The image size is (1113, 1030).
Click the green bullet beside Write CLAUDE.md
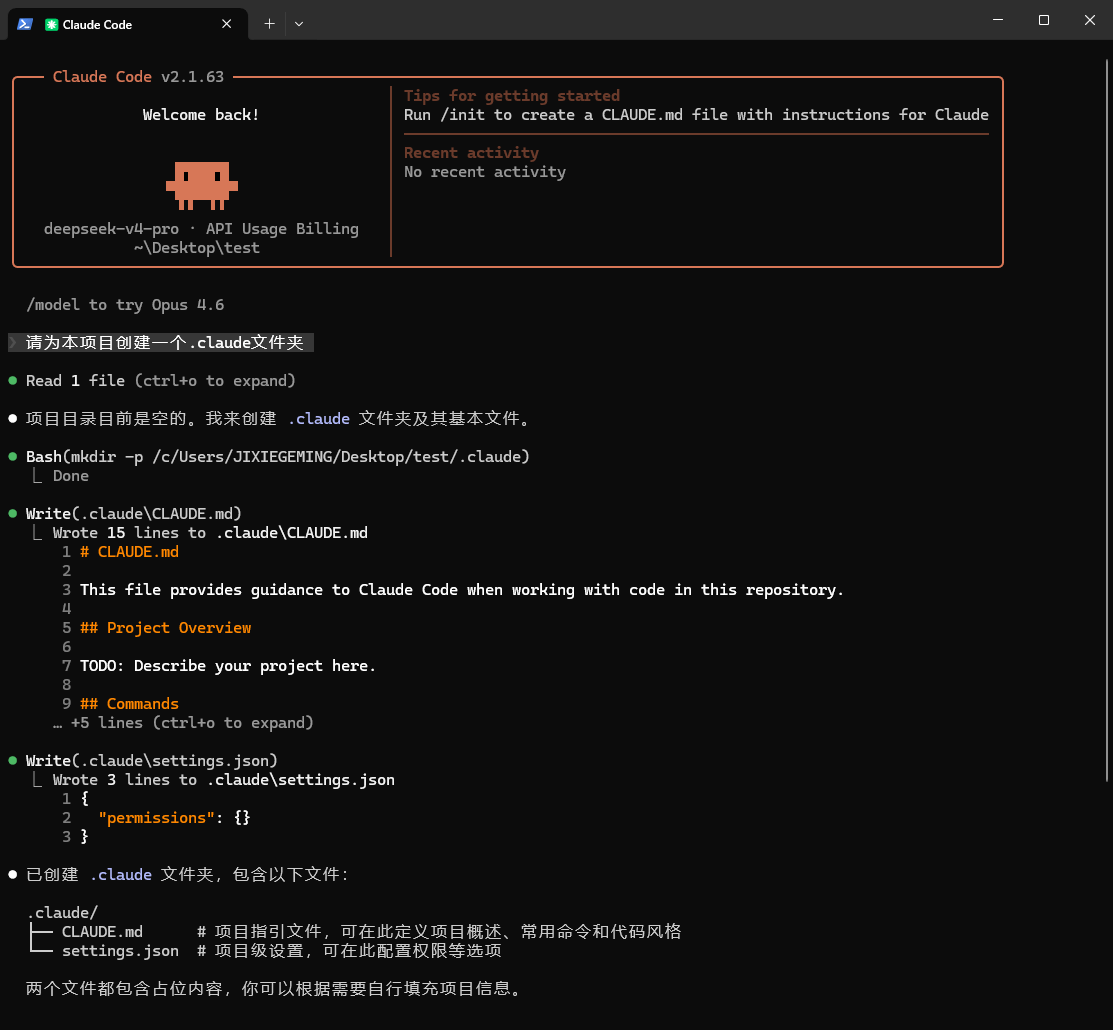[13, 513]
